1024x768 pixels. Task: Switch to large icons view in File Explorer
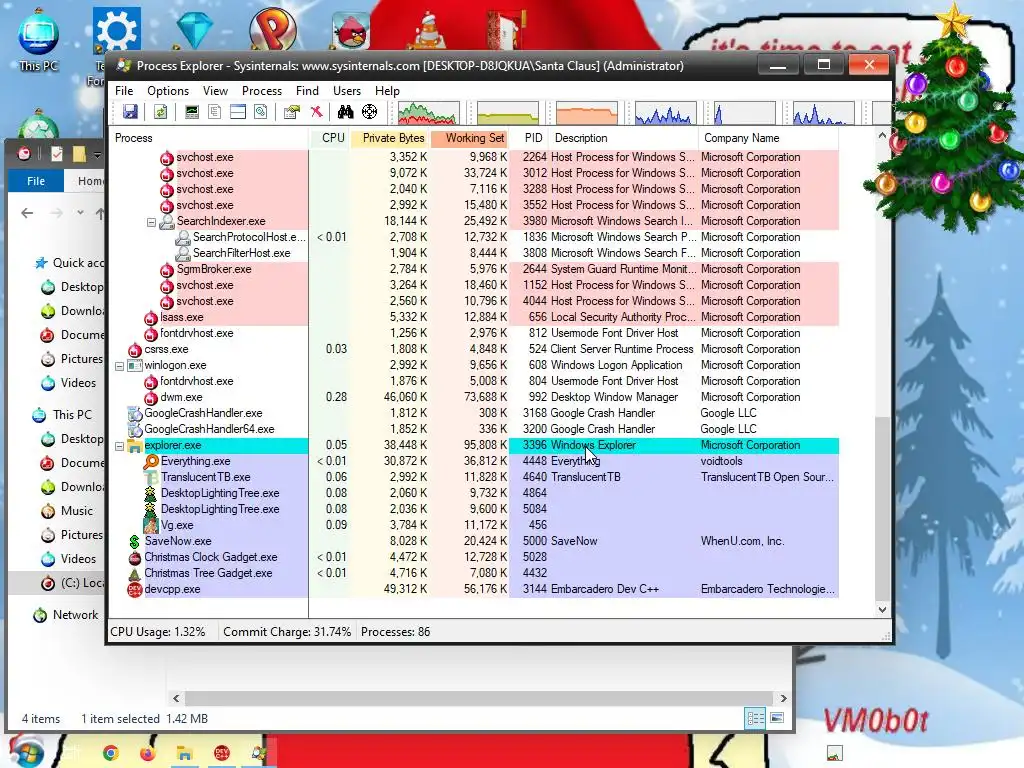coord(777,718)
